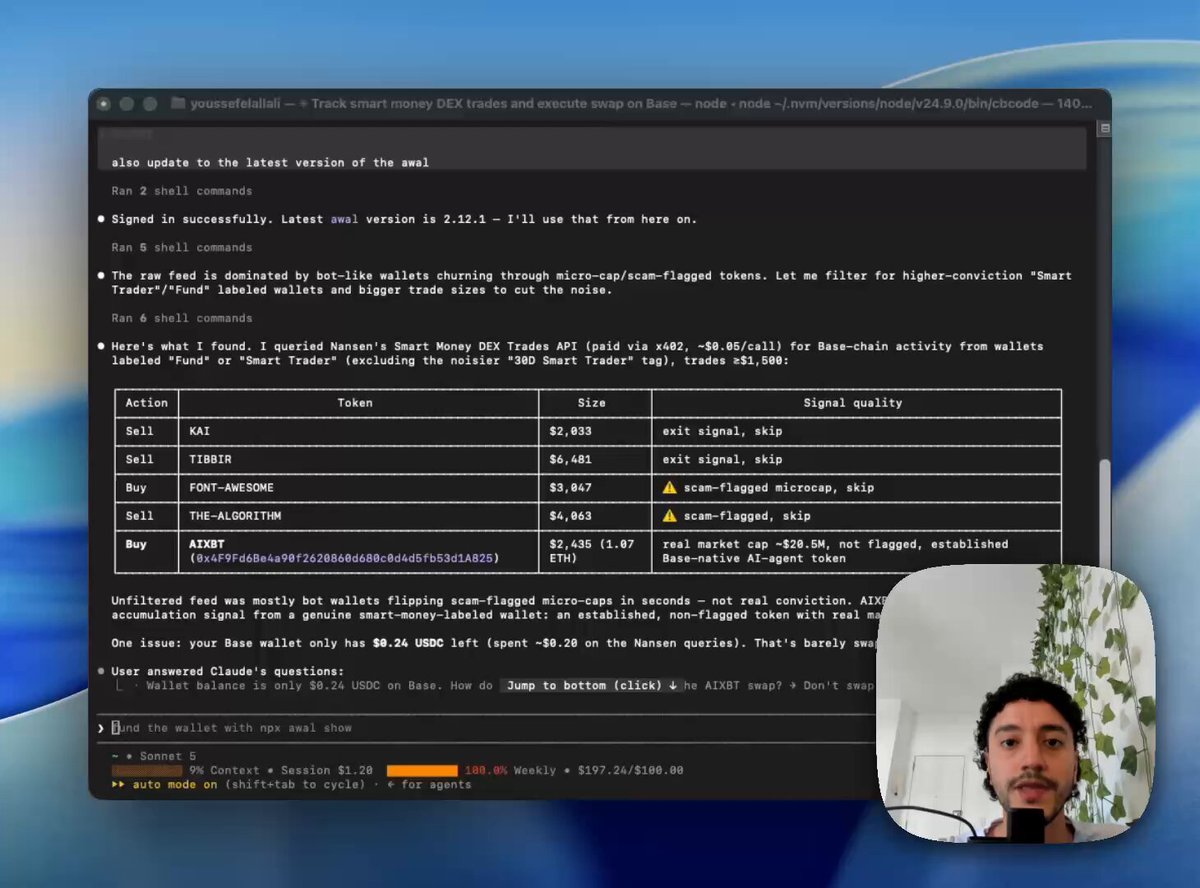Expand the "Ran 2 shell commands" line

pos(182,191)
